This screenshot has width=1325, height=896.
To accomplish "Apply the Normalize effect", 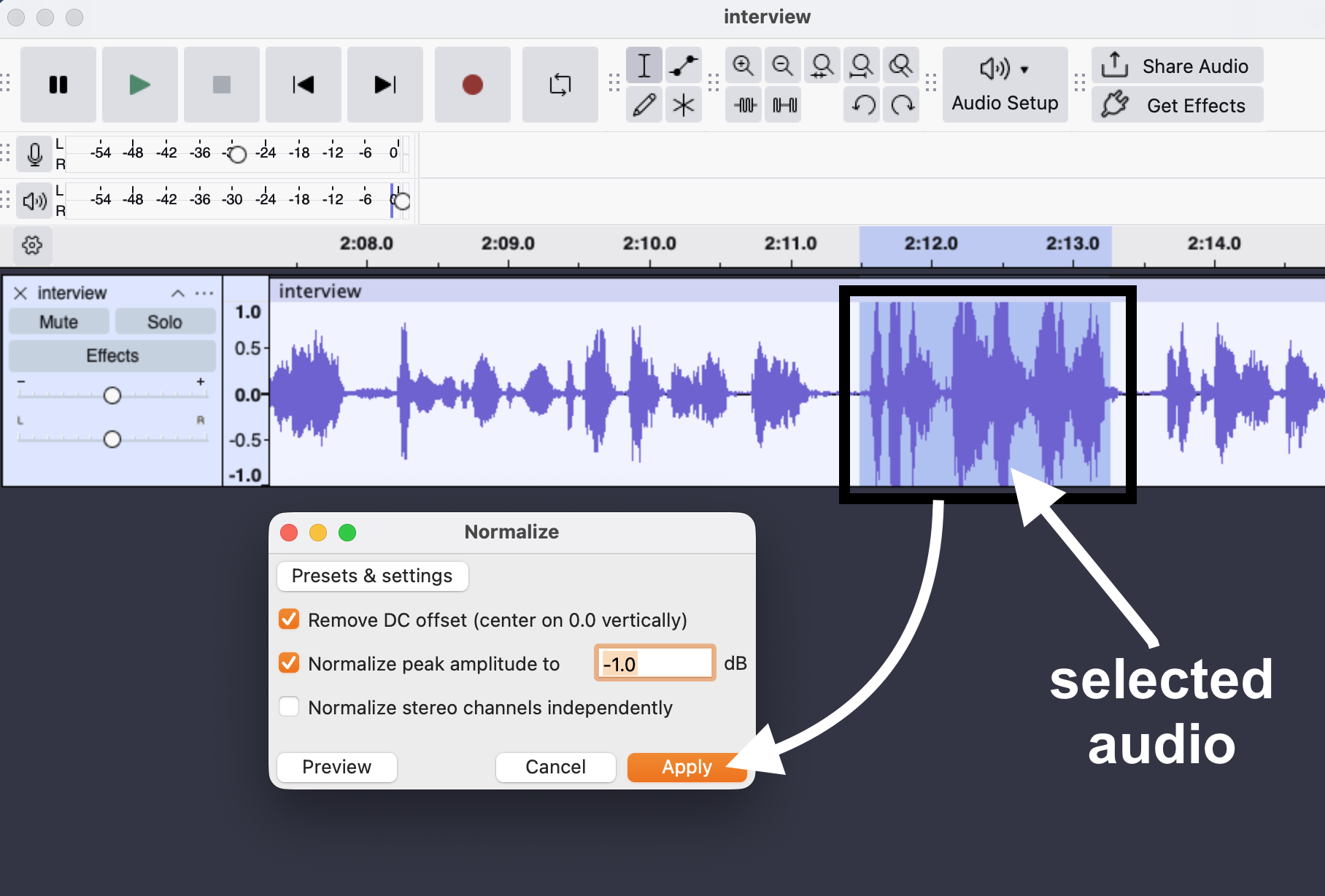I will point(687,767).
